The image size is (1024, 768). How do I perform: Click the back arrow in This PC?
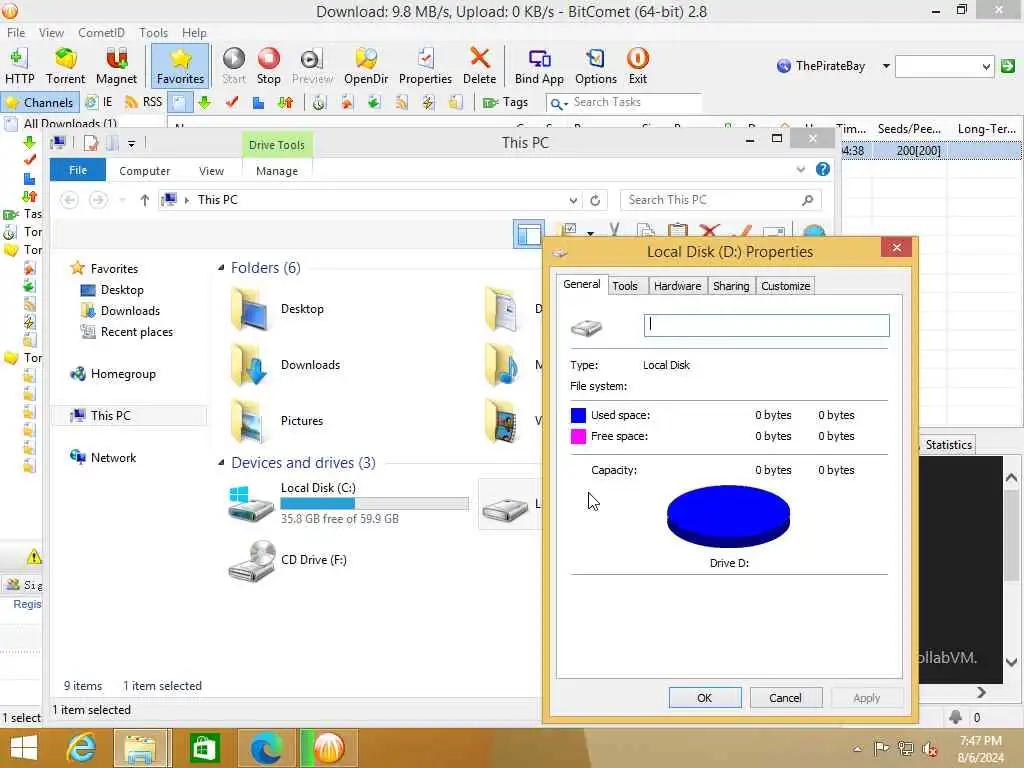(69, 200)
